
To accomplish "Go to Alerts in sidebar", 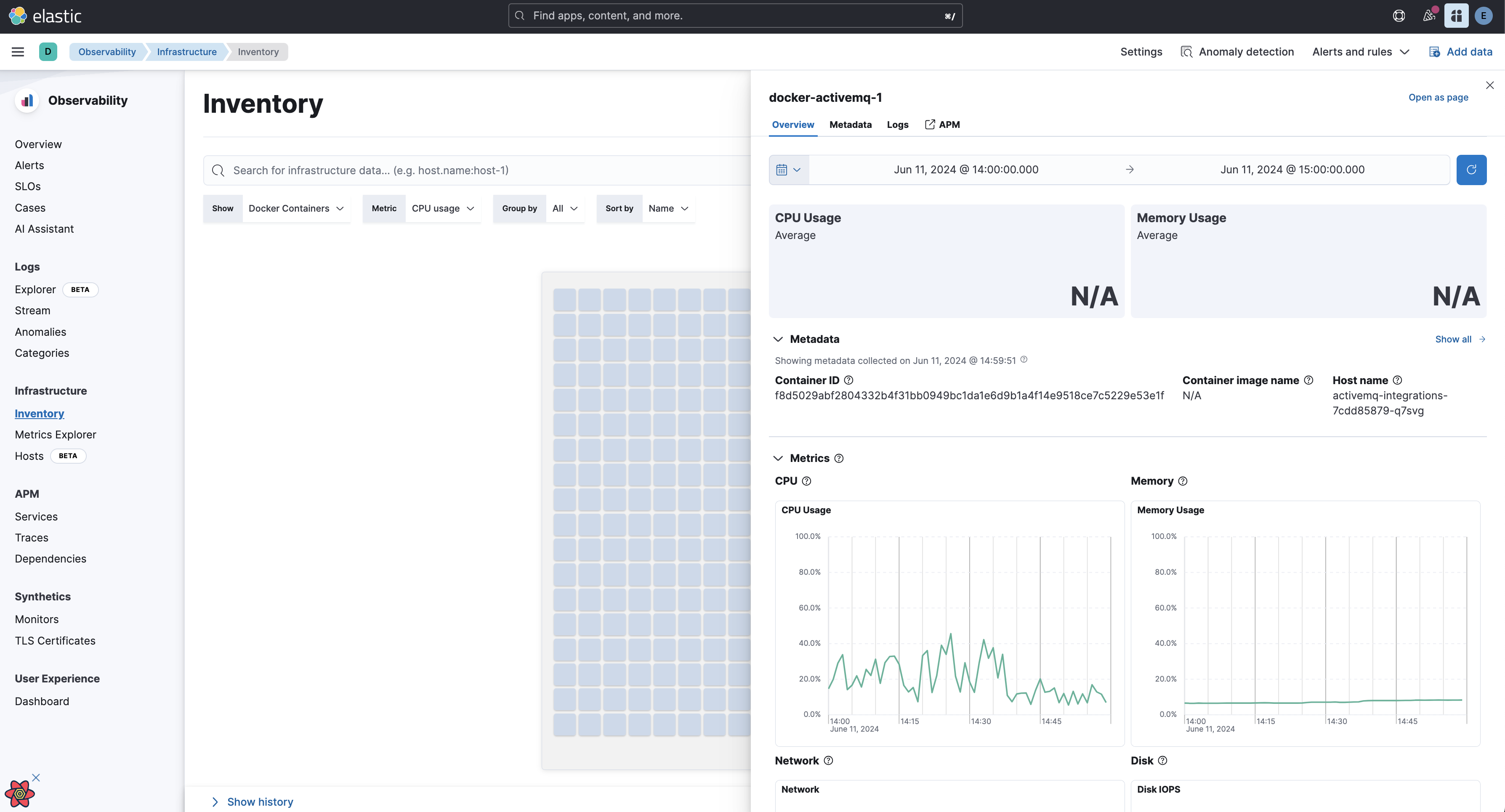I will pos(29,165).
